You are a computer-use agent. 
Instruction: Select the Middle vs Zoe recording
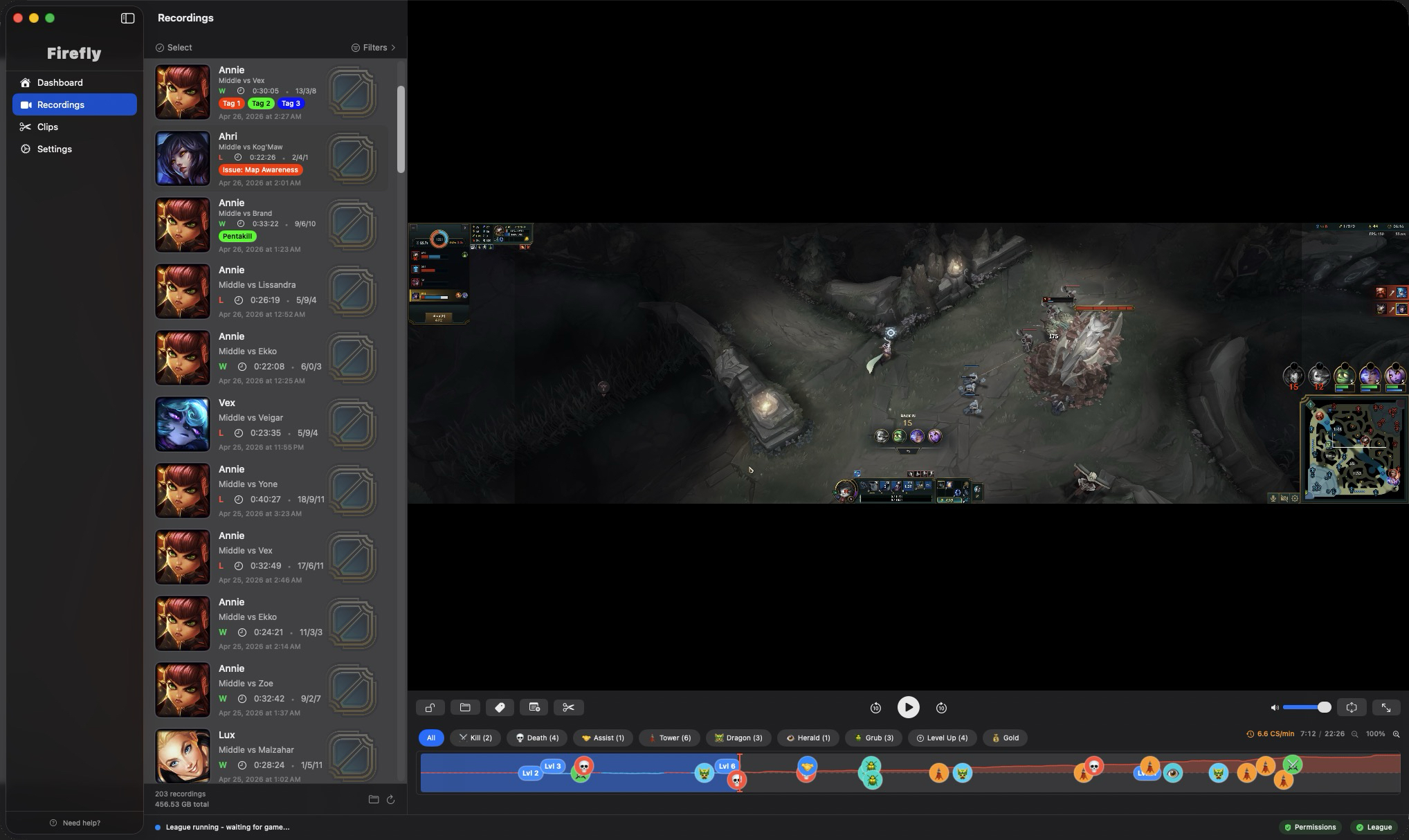270,690
